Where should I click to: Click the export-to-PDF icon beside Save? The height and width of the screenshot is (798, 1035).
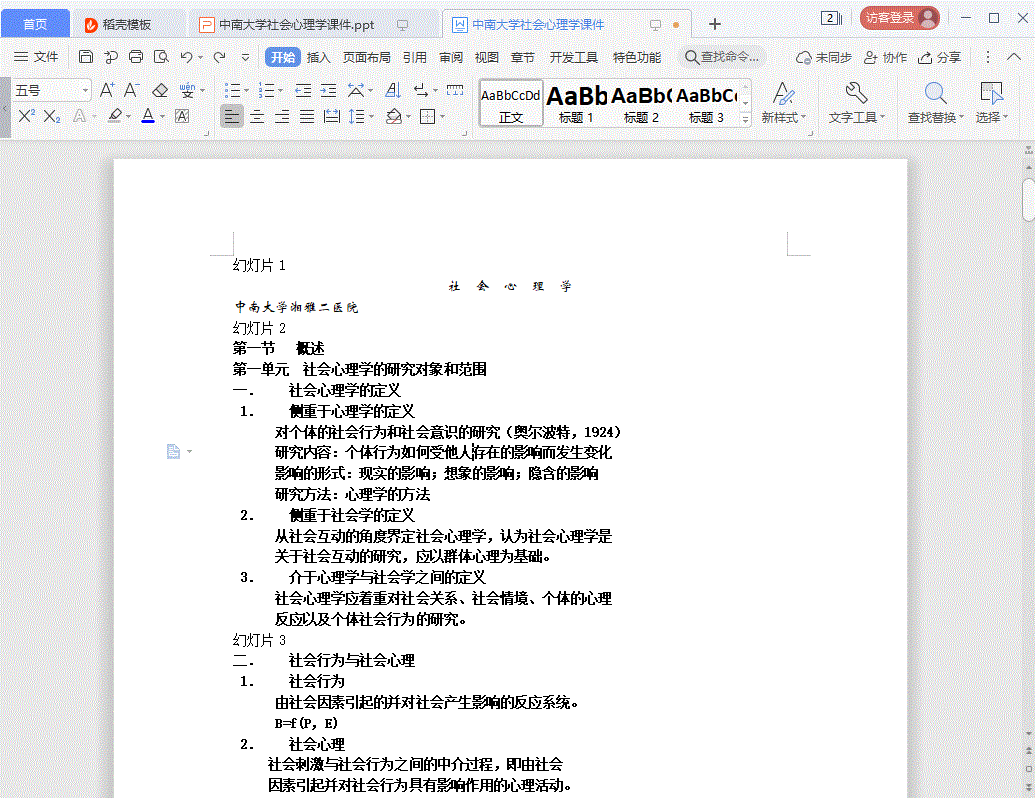111,57
